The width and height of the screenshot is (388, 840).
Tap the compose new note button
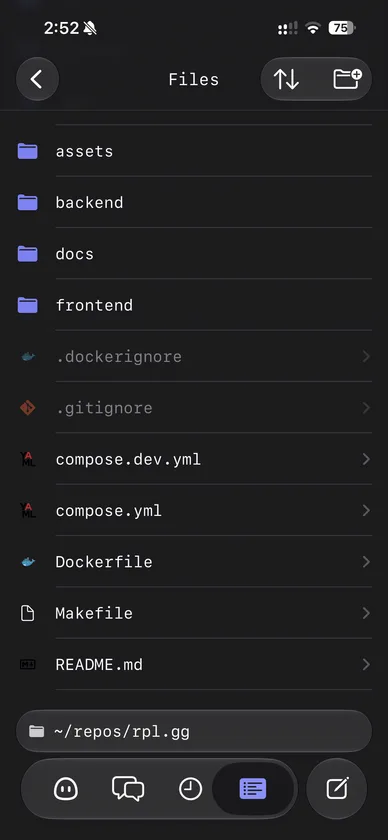[x=337, y=789]
